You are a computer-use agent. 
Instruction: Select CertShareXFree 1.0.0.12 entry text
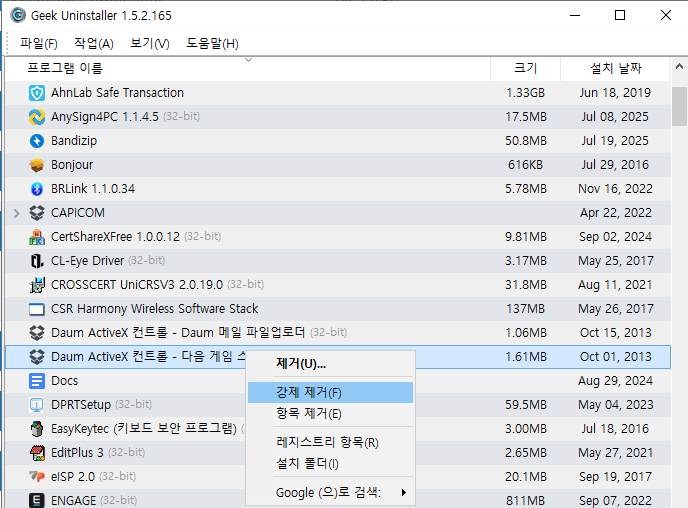(115, 237)
